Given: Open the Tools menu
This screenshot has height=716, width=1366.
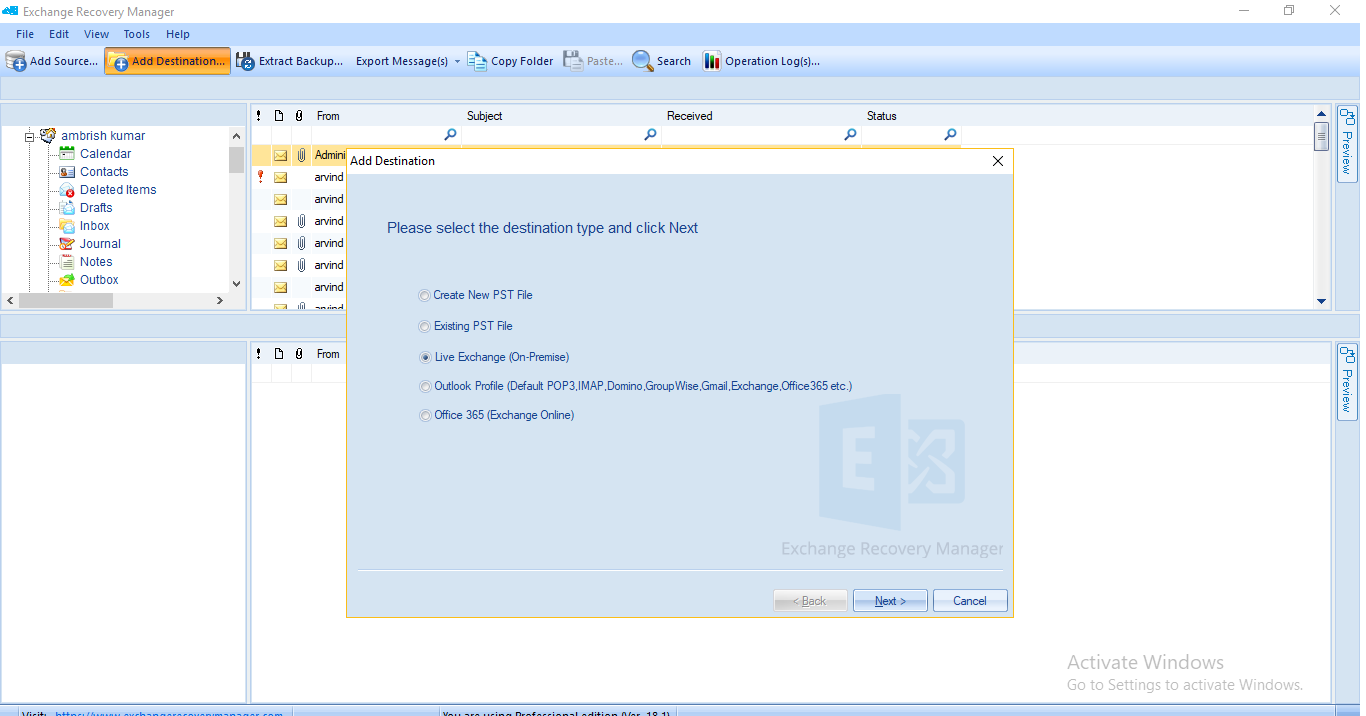Looking at the screenshot, I should click(137, 34).
